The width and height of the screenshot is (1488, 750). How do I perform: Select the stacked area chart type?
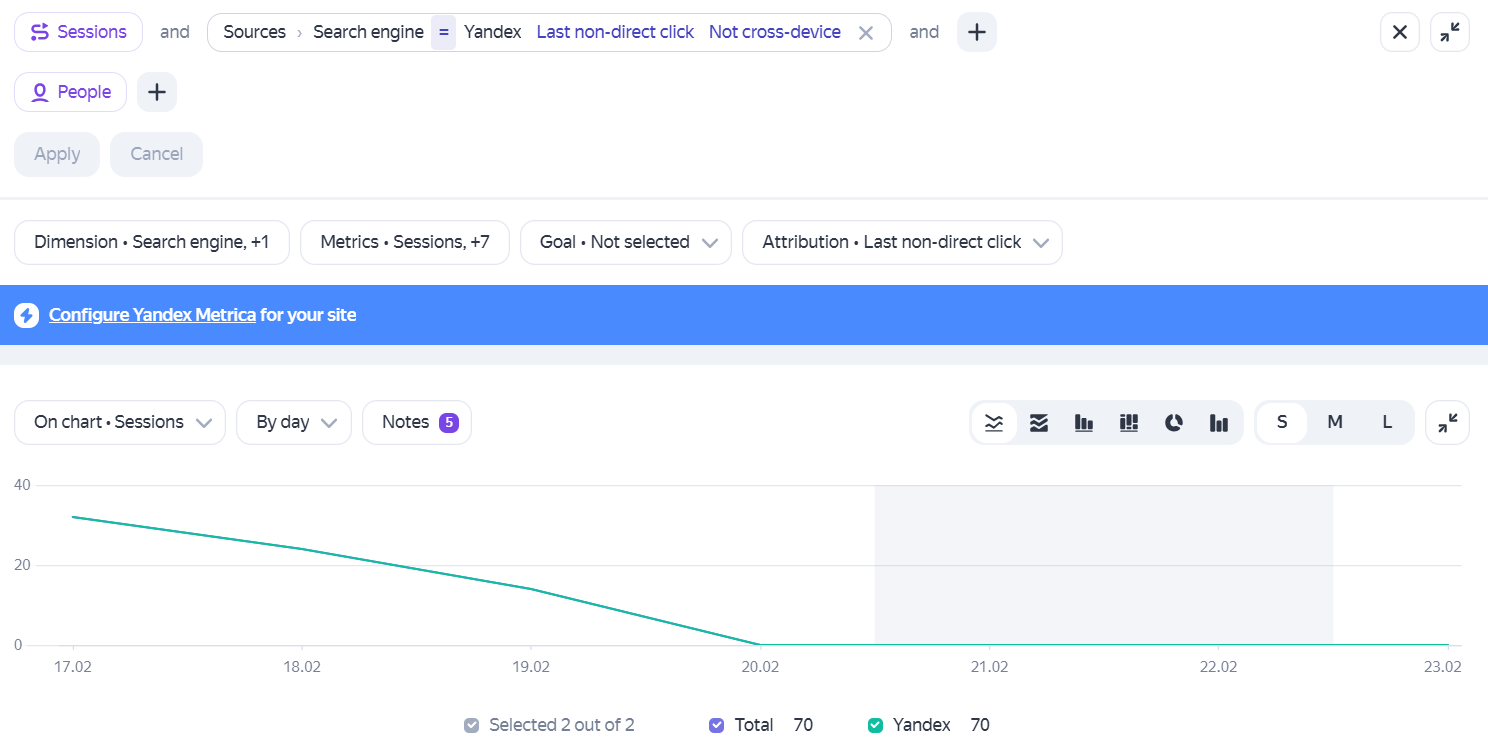point(1039,423)
